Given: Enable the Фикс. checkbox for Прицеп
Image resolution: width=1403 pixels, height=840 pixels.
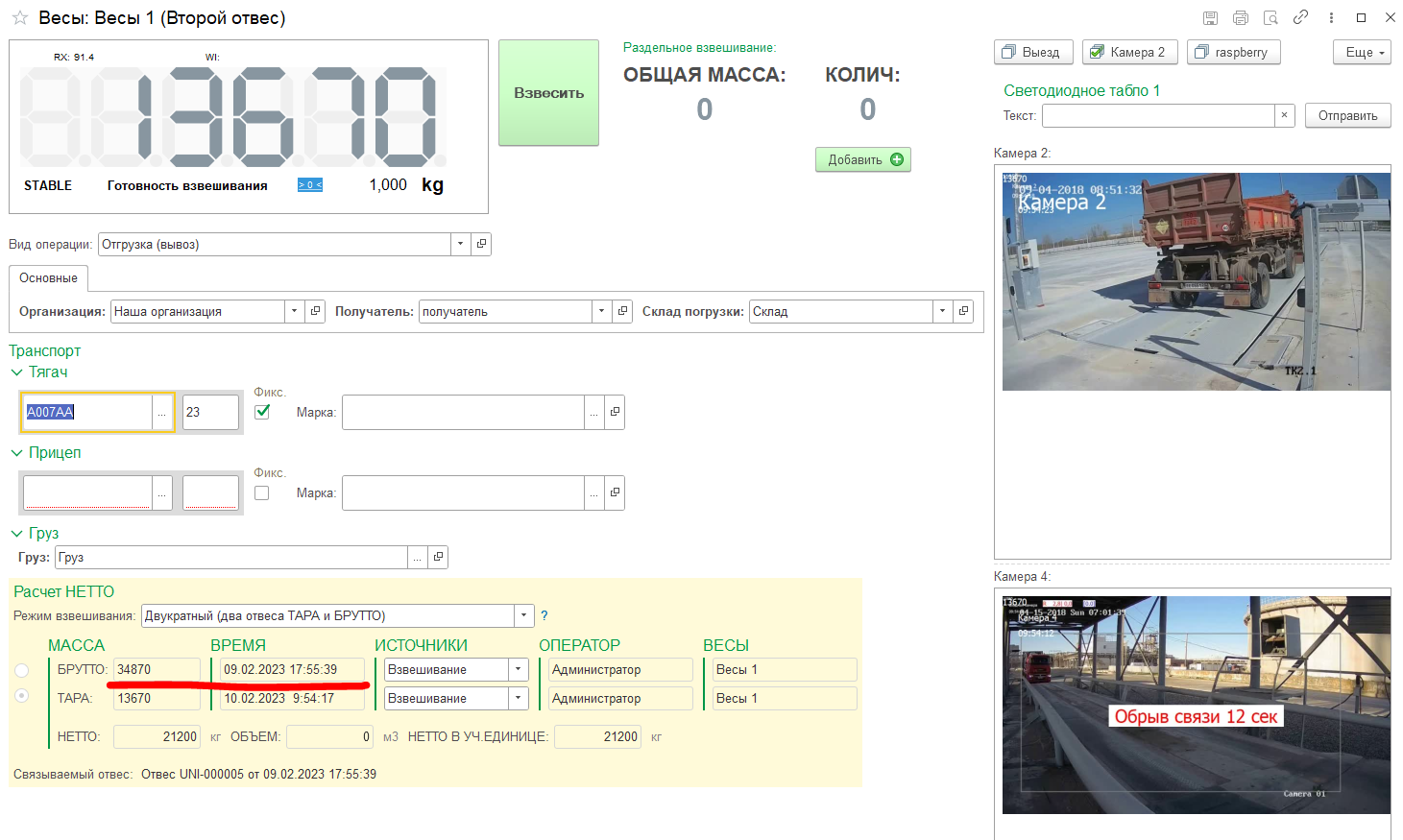Looking at the screenshot, I should tap(262, 492).
